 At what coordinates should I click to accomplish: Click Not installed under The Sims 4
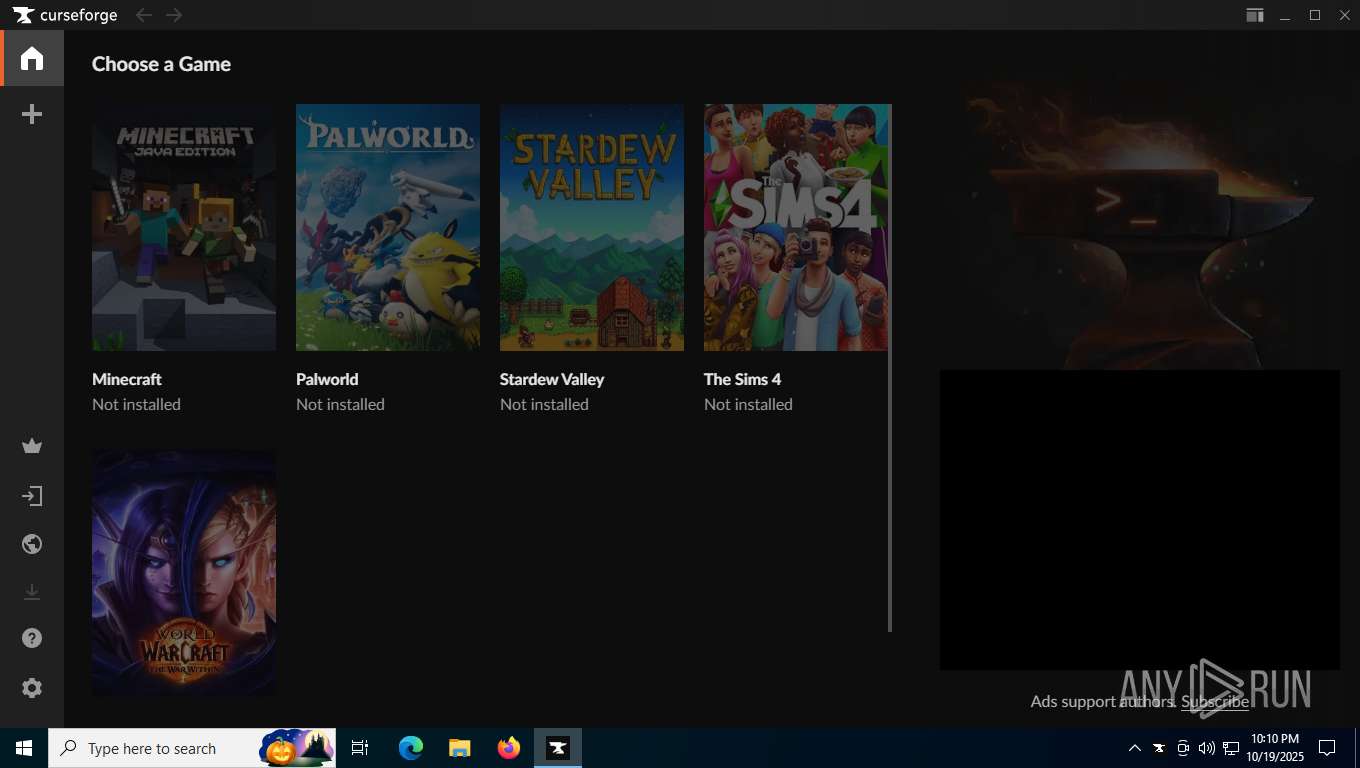click(748, 404)
